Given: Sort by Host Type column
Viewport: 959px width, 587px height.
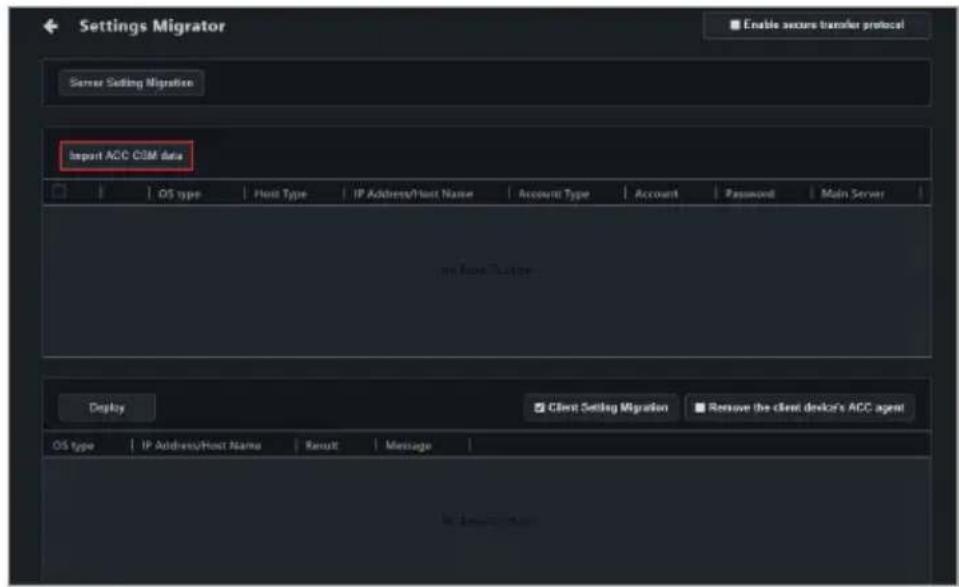Looking at the screenshot, I should pos(280,194).
